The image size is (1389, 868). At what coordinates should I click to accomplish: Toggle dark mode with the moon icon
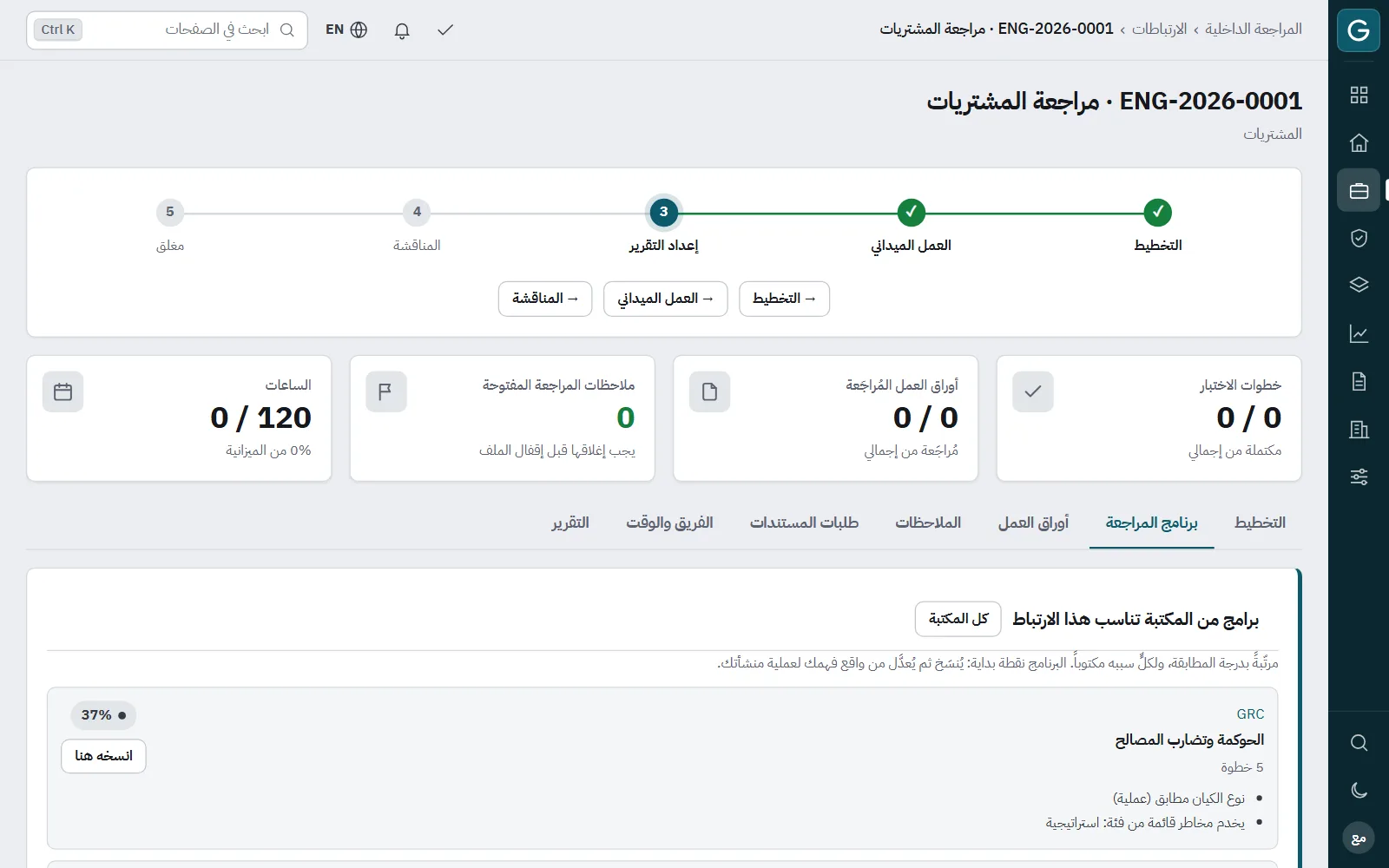[x=1359, y=790]
